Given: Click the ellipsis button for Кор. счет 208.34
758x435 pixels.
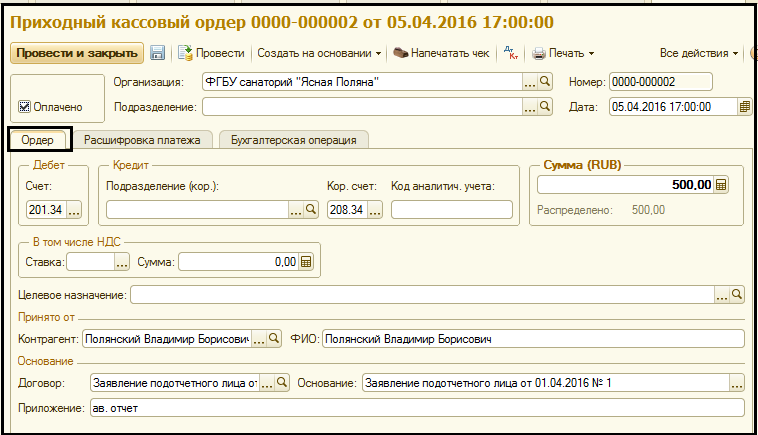Looking at the screenshot, I should [375, 210].
